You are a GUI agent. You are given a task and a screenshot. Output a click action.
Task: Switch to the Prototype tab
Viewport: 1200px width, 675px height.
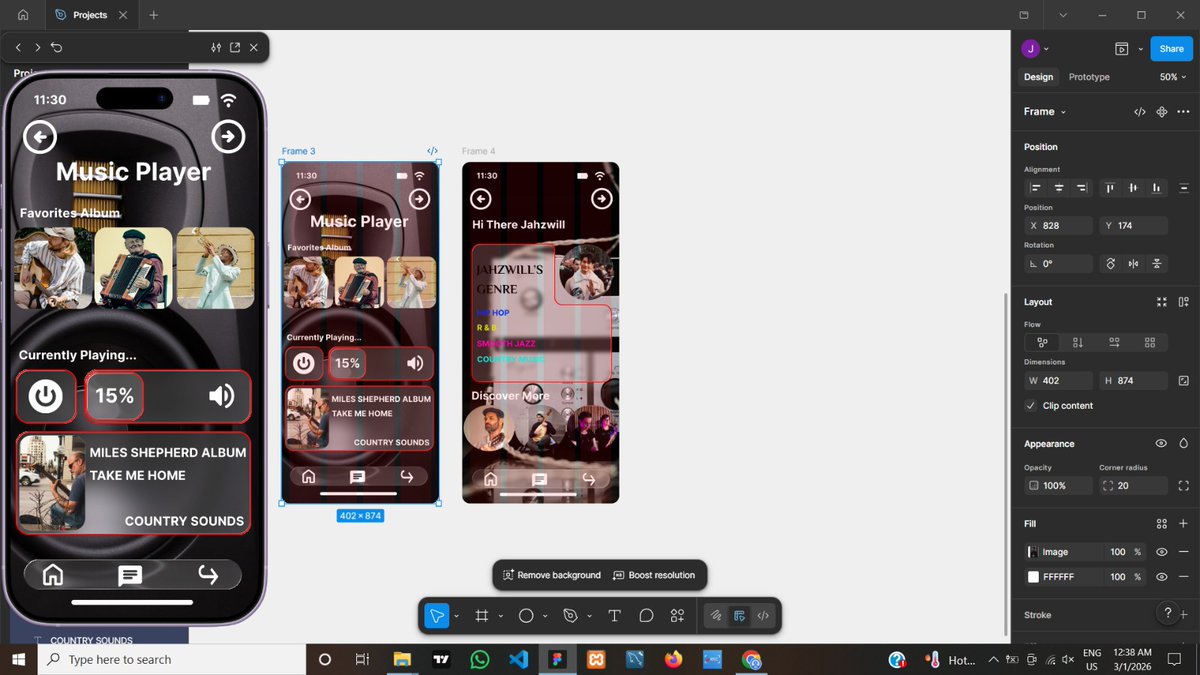[1089, 77]
